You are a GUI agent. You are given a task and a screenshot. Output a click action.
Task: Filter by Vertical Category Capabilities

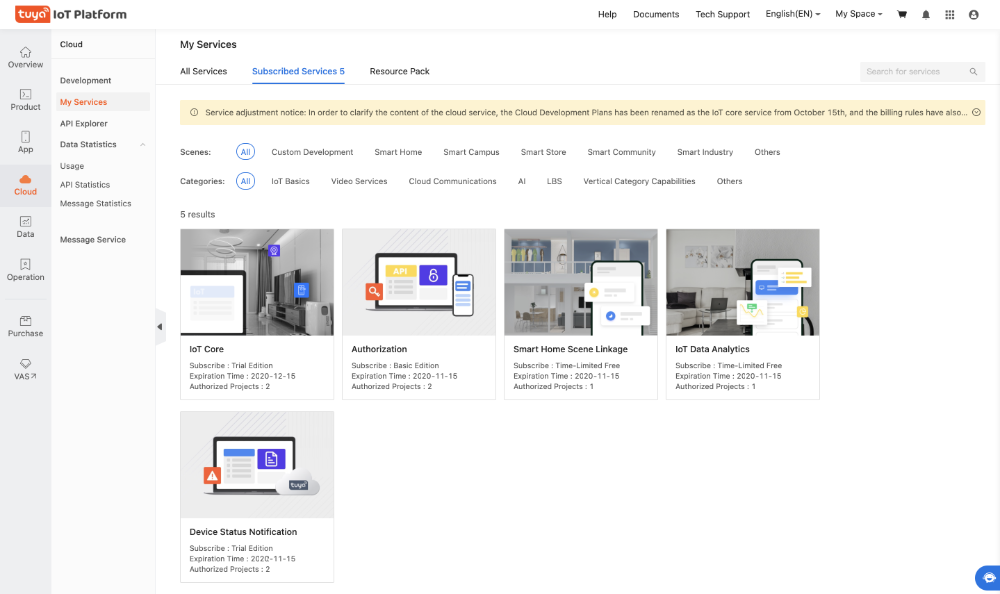click(x=639, y=181)
